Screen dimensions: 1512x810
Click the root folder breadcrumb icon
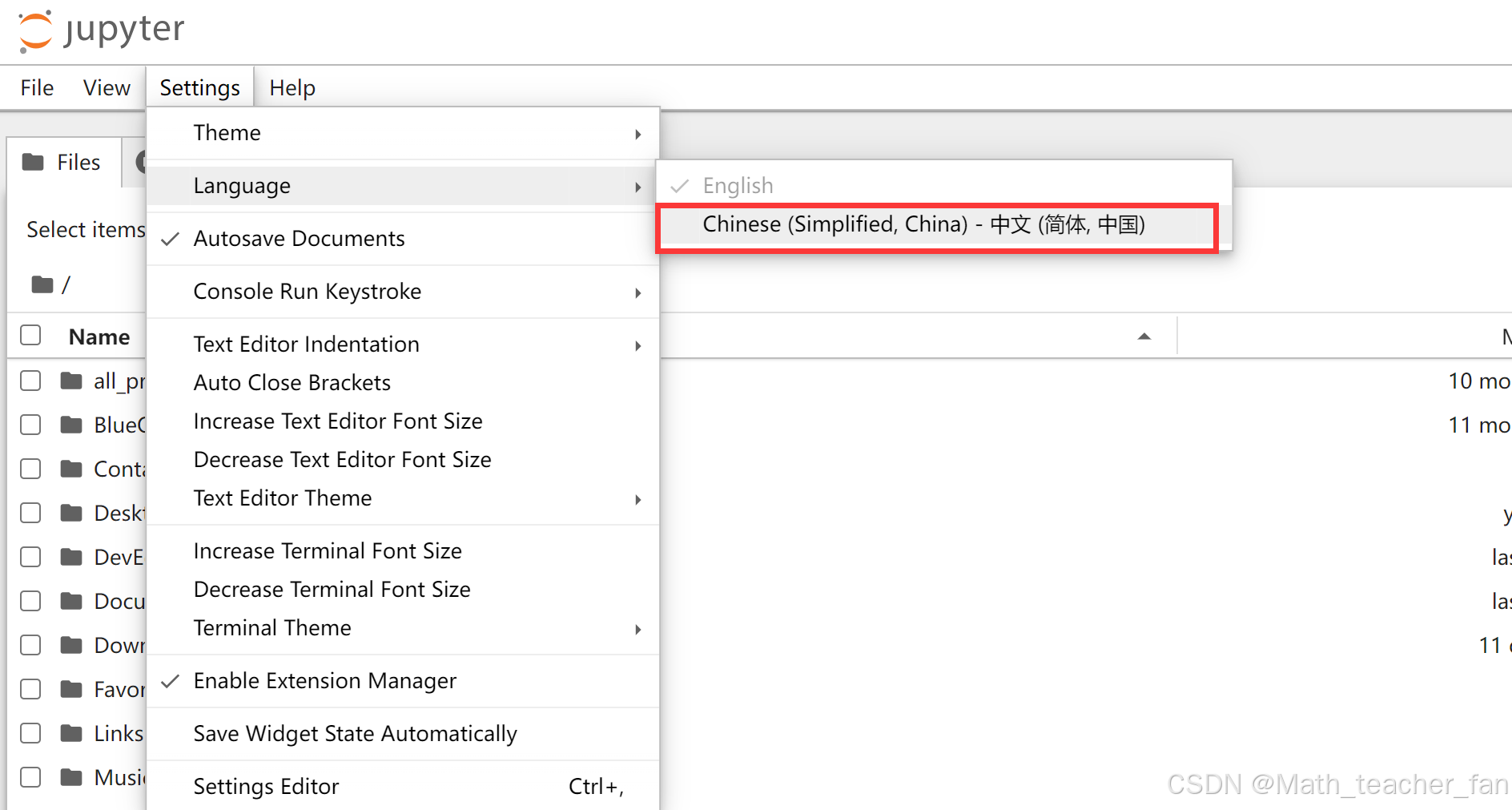click(42, 284)
